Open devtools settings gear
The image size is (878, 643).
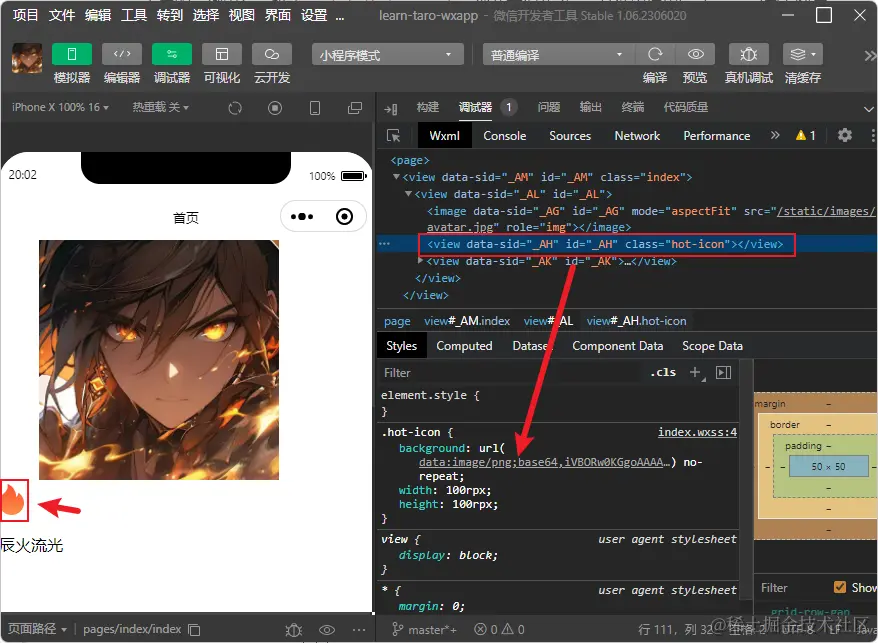tap(844, 135)
